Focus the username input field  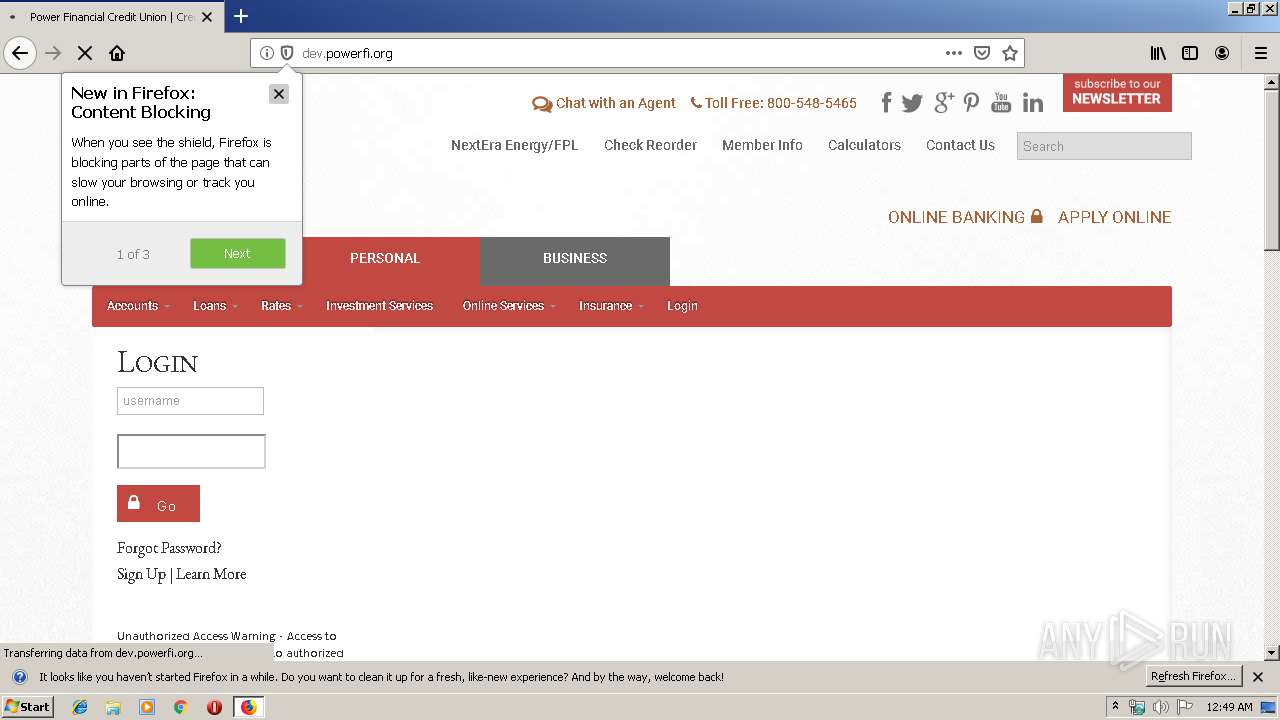pyautogui.click(x=190, y=401)
